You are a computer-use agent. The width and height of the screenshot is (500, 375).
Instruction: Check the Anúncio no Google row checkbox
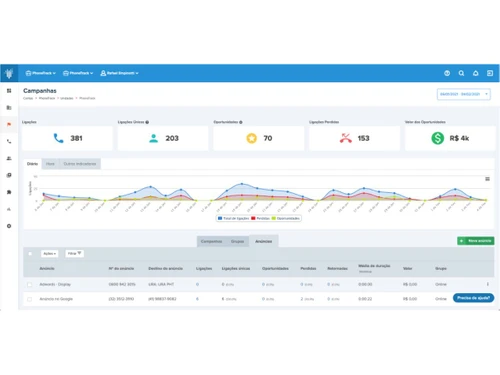point(29,299)
